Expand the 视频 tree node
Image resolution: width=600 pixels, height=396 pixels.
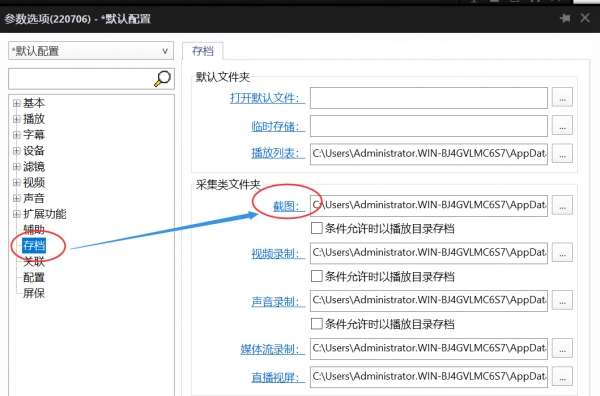point(16,183)
